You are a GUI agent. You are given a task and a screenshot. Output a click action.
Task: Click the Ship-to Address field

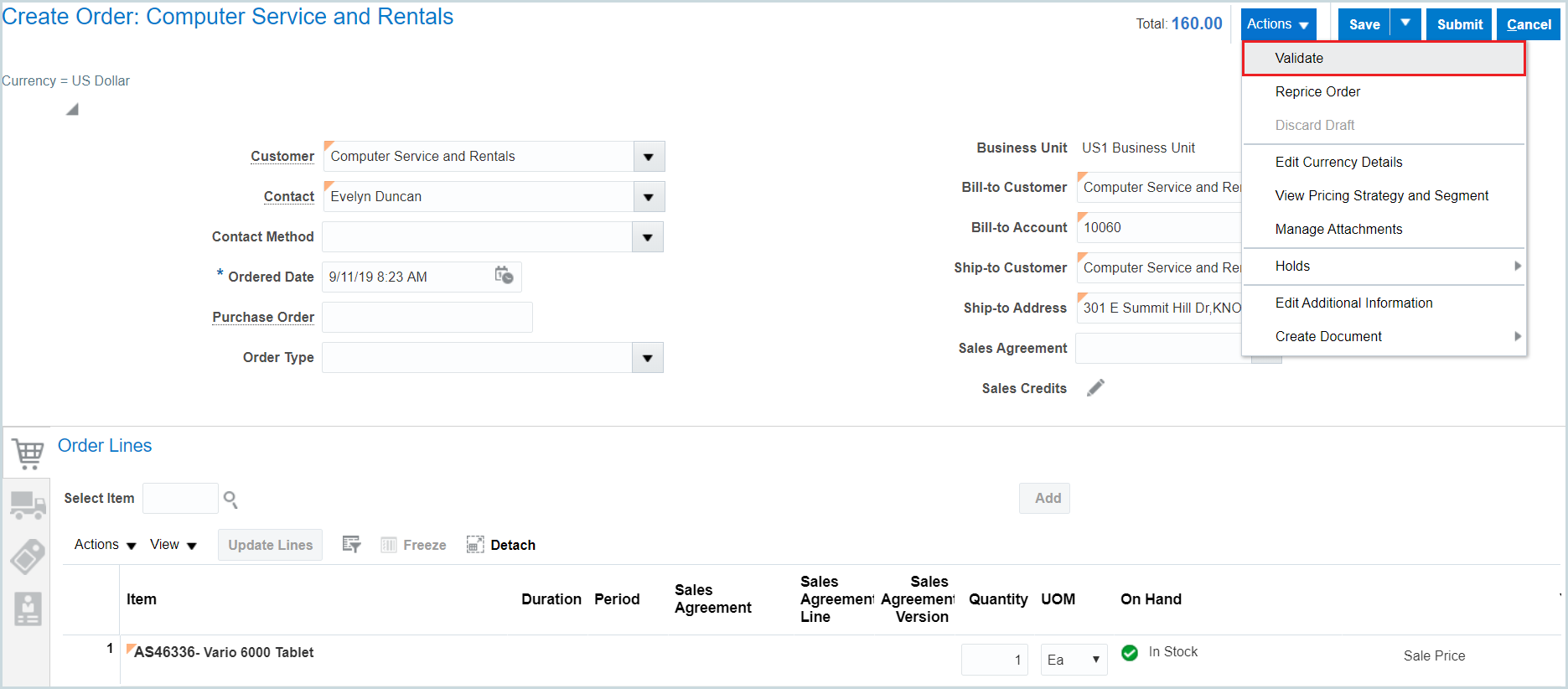click(1159, 308)
